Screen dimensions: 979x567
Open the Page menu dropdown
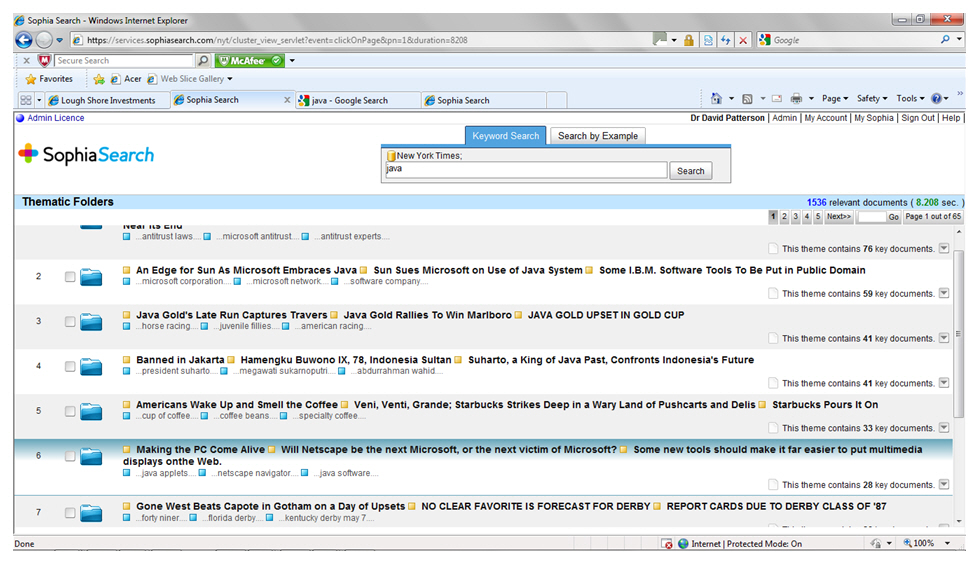tap(835, 99)
